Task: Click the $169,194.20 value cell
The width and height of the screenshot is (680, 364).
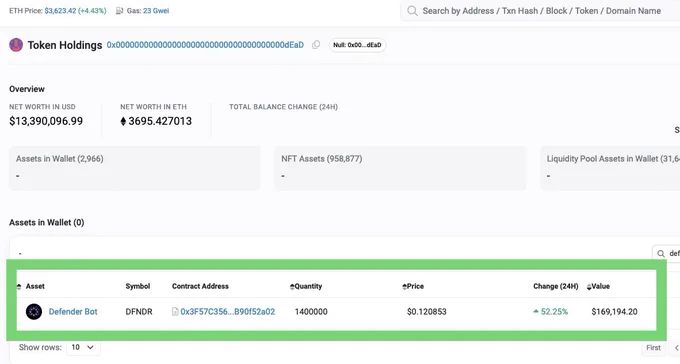Action: pos(615,312)
